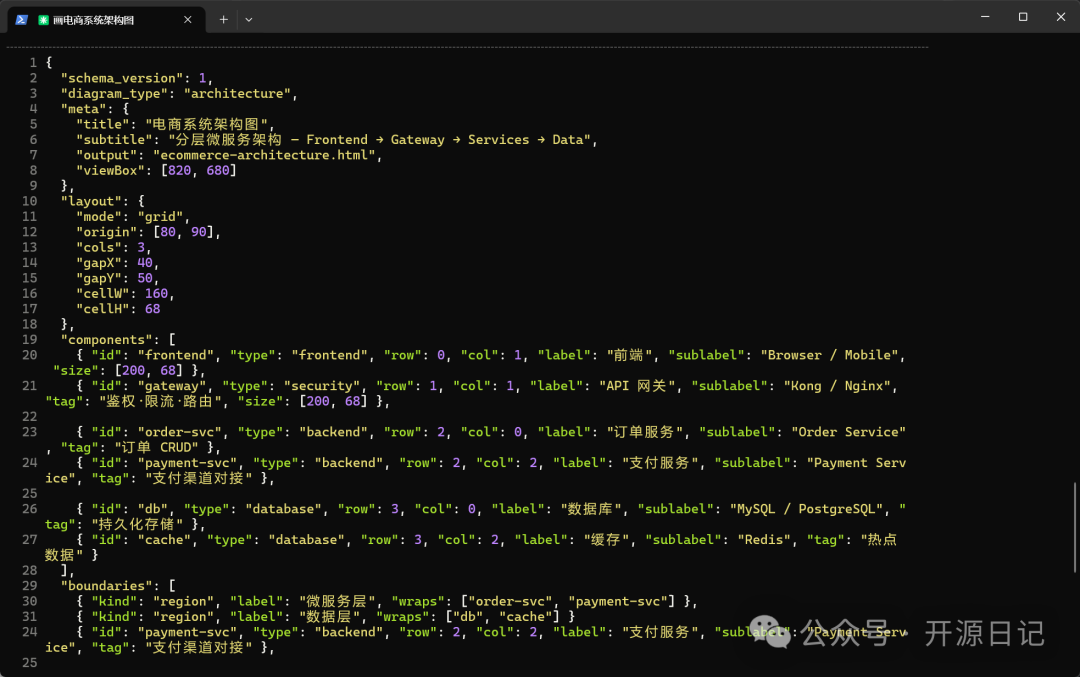Click the "security" type value
The width and height of the screenshot is (1080, 677).
coord(322,386)
